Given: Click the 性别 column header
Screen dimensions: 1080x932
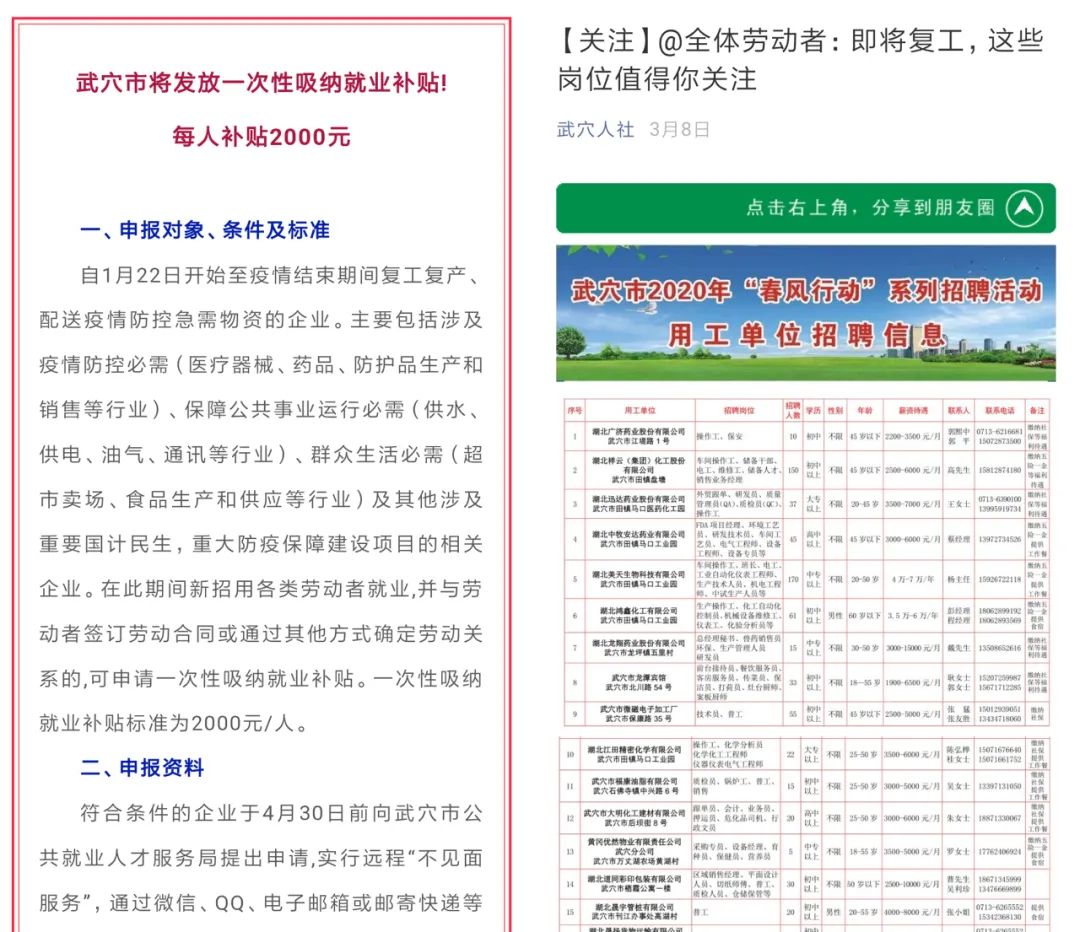Looking at the screenshot, I should click(835, 411).
